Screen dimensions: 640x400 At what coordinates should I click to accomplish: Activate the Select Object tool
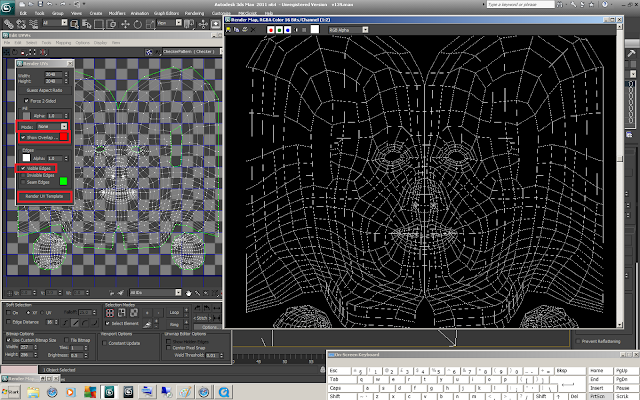point(74,24)
